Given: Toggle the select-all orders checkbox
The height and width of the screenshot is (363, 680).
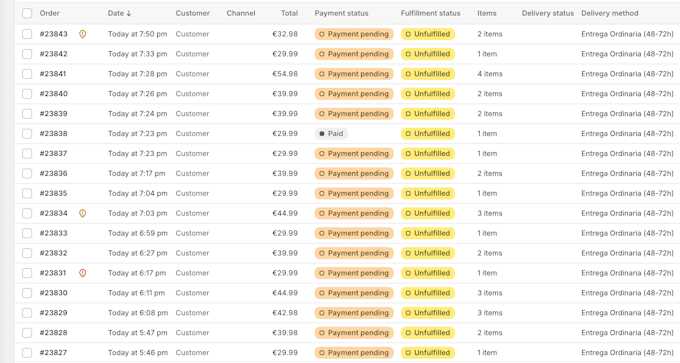Looking at the screenshot, I should click(27, 13).
